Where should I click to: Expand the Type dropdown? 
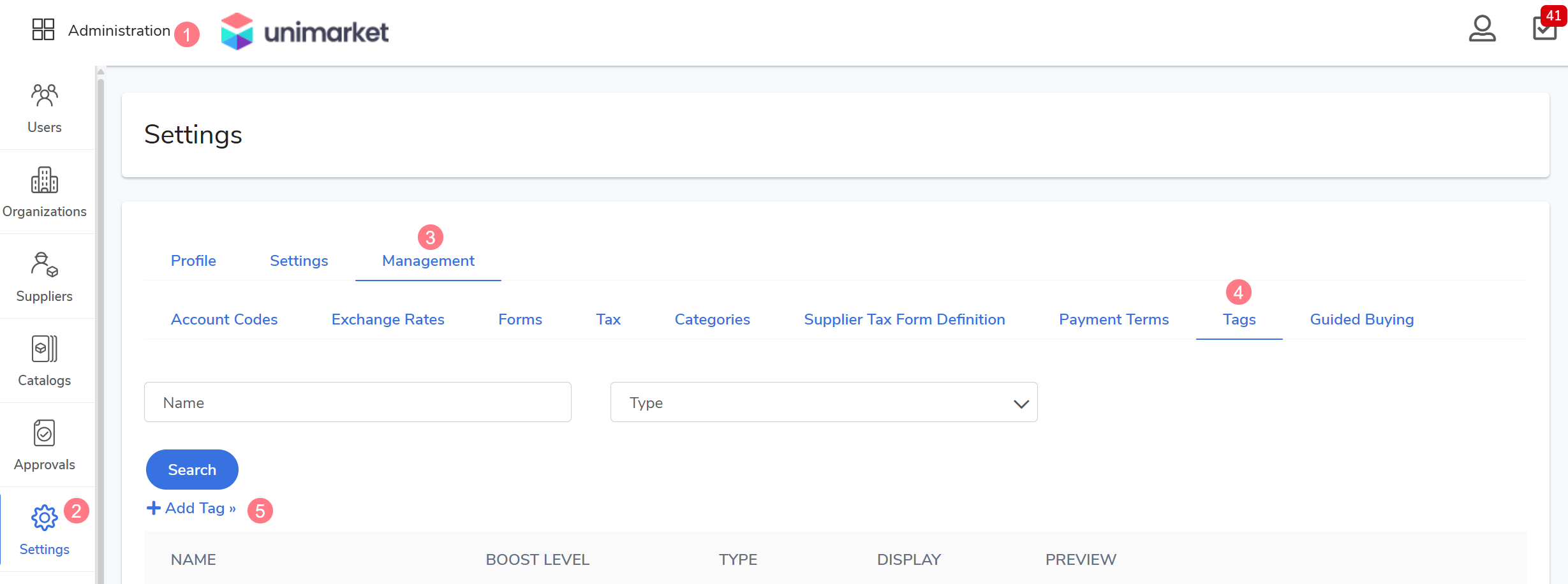824,402
